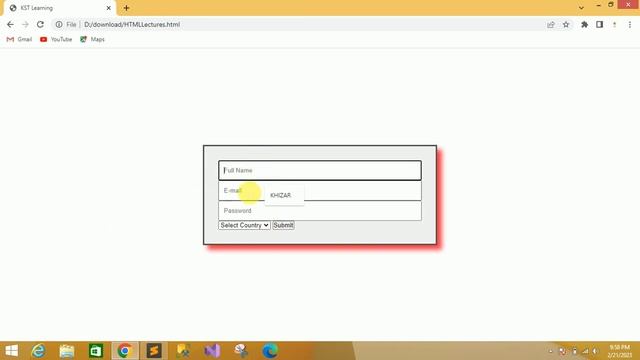
Task: Submit the form
Action: tap(283, 225)
